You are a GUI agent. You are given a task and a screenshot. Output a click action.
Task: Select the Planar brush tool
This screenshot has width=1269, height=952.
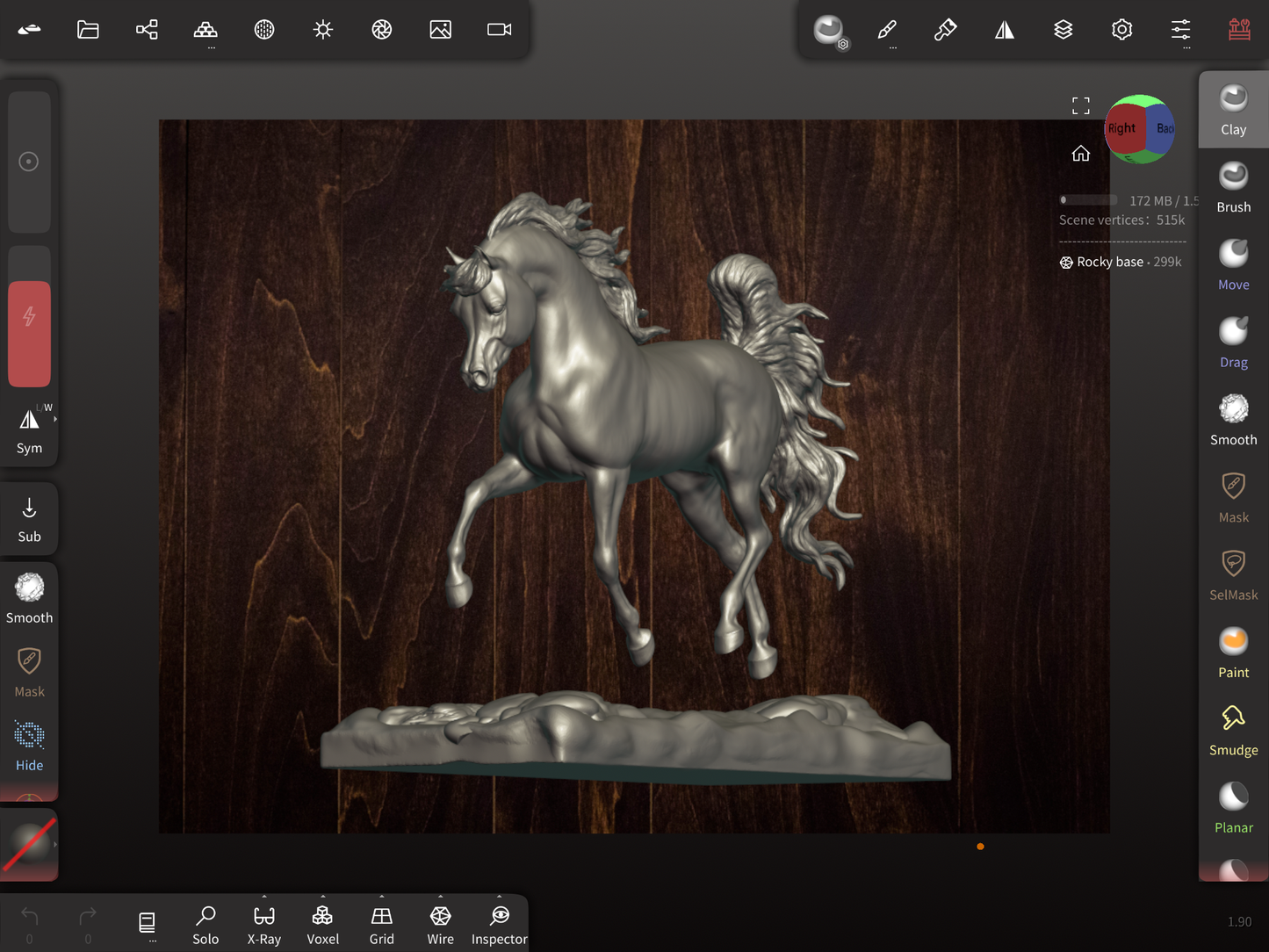point(1233,807)
